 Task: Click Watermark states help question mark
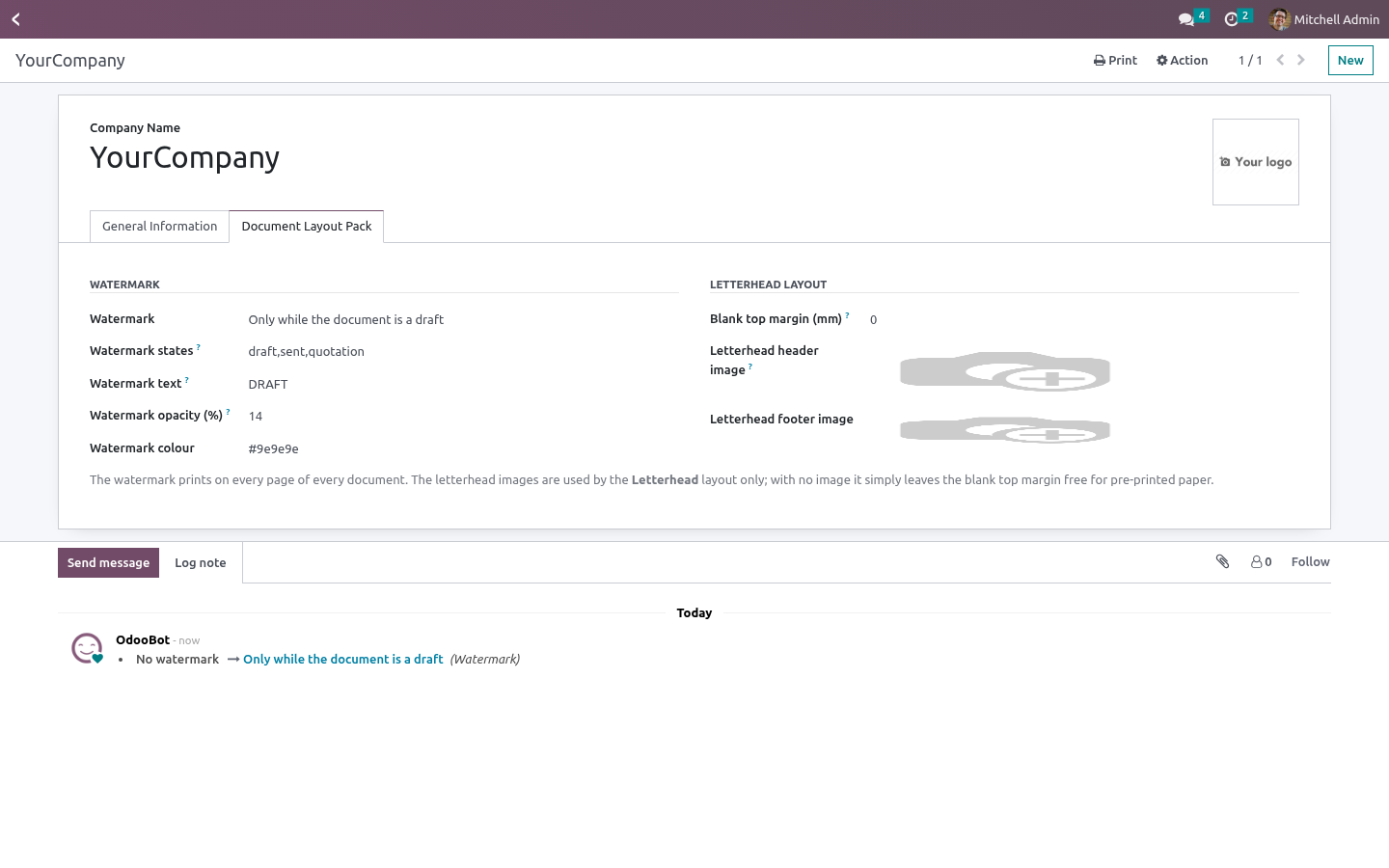[x=198, y=347]
